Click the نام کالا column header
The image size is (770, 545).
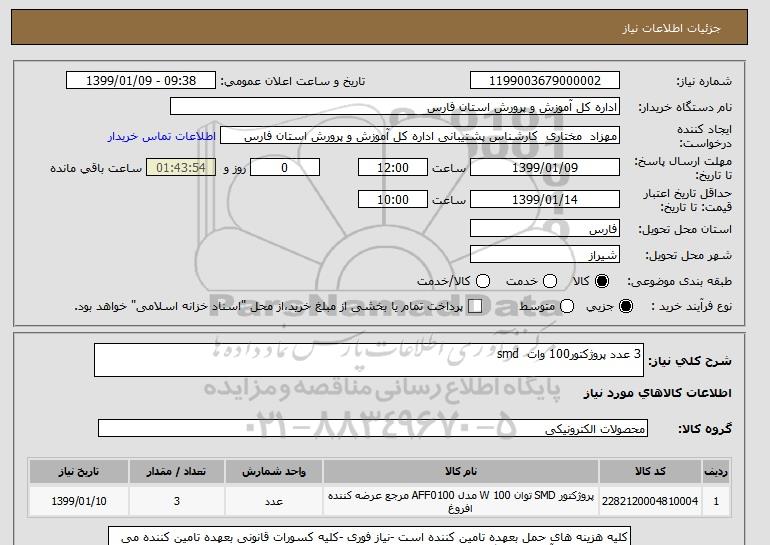point(461,471)
